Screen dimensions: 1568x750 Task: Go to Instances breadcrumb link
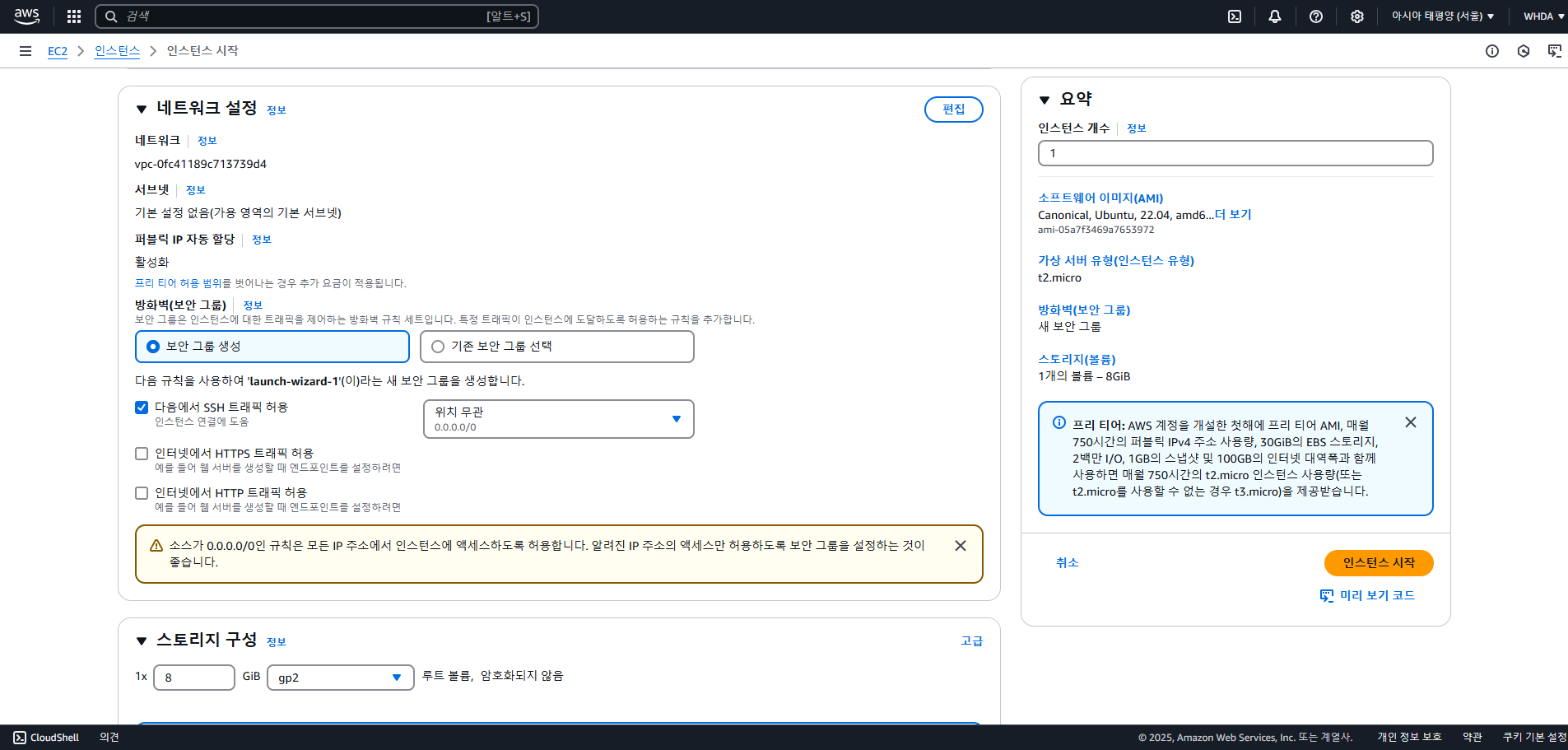117,51
